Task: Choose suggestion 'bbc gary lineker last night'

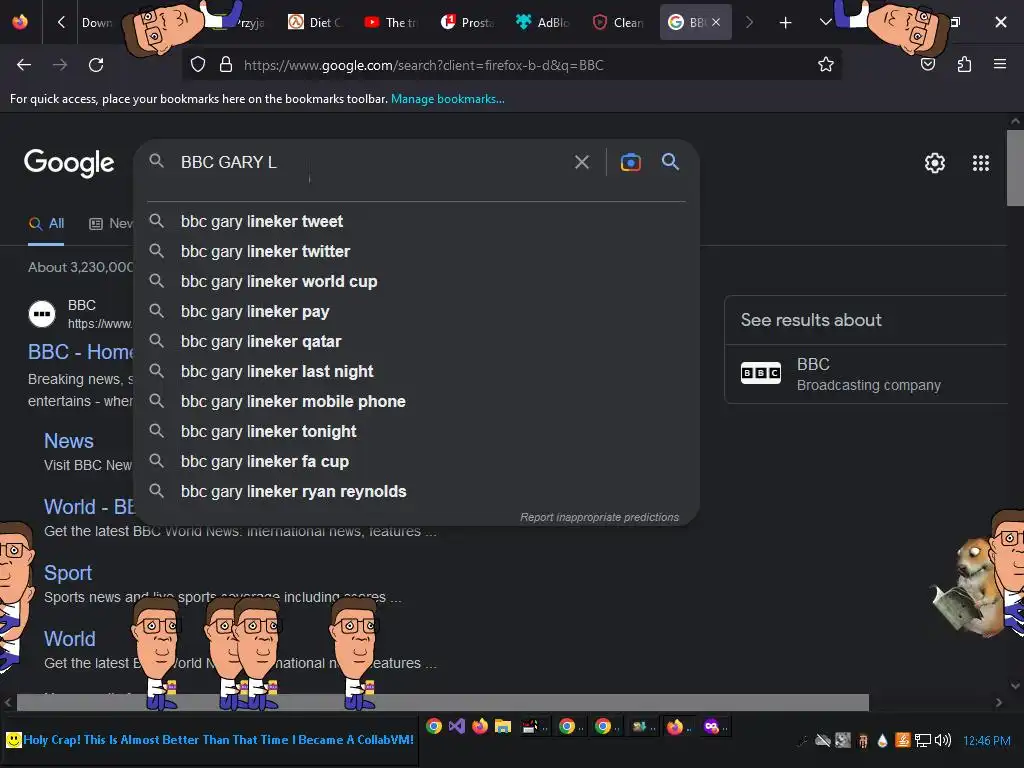Action: 417,372
